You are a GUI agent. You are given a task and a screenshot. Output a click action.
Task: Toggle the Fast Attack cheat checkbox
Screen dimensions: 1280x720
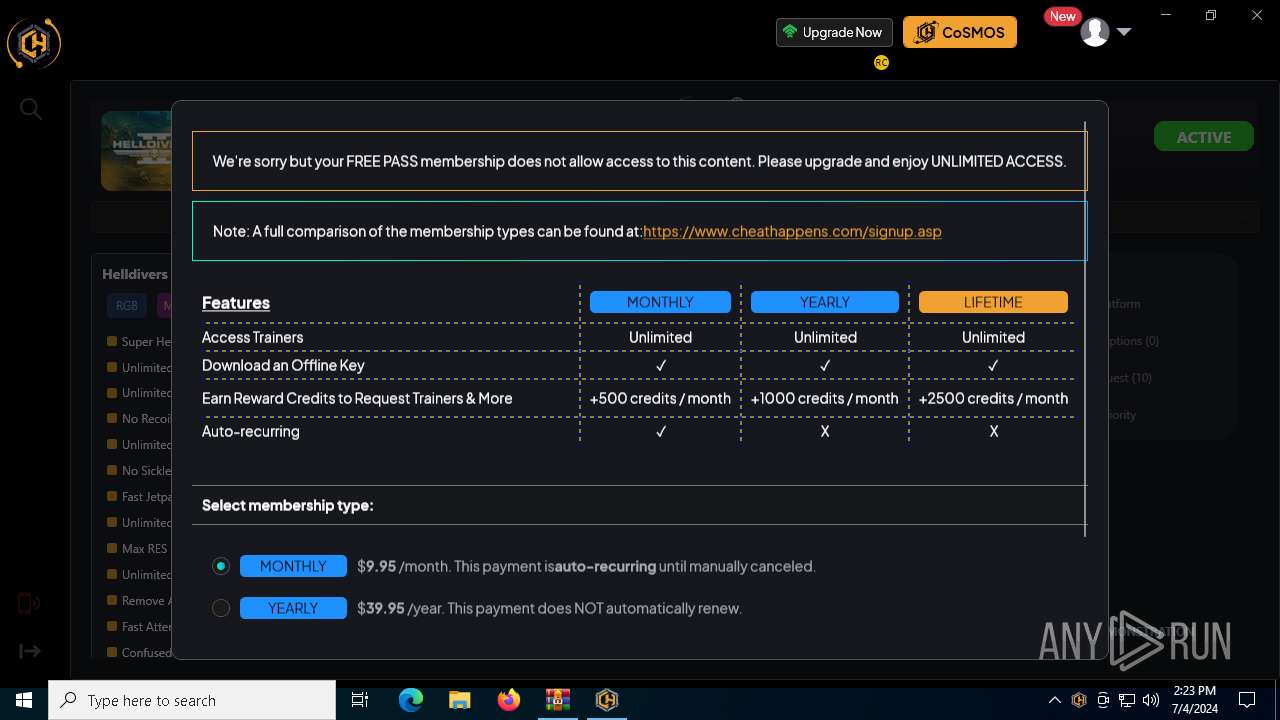[x=112, y=626]
